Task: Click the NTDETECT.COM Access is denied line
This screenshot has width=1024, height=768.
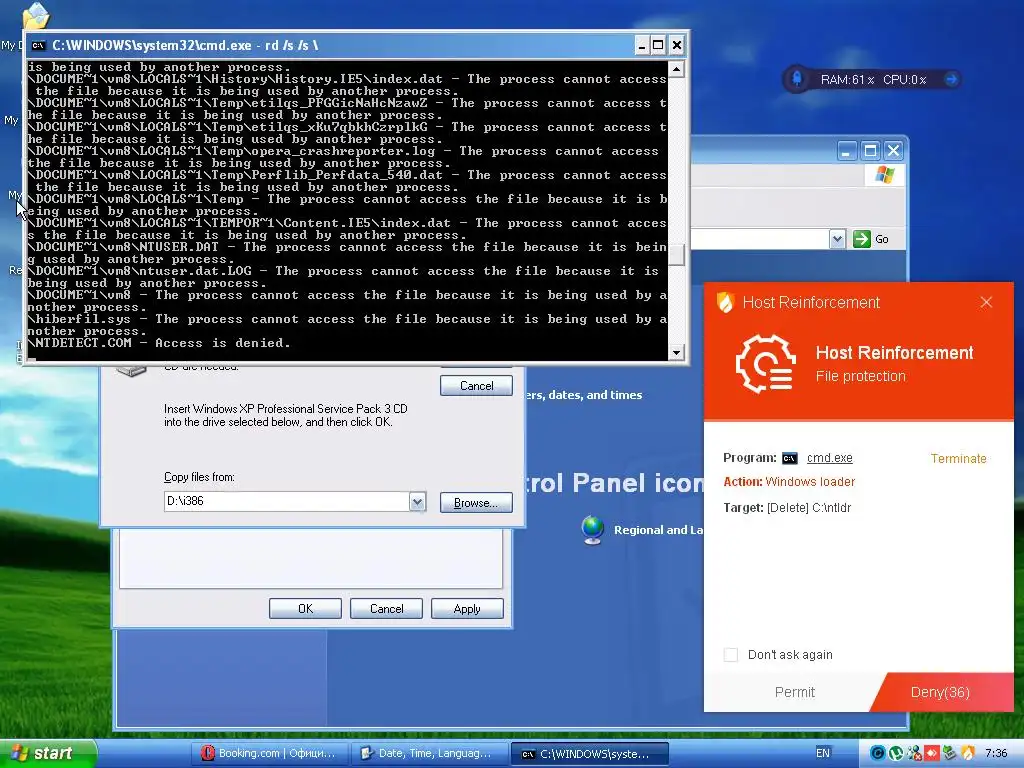Action: [159, 343]
